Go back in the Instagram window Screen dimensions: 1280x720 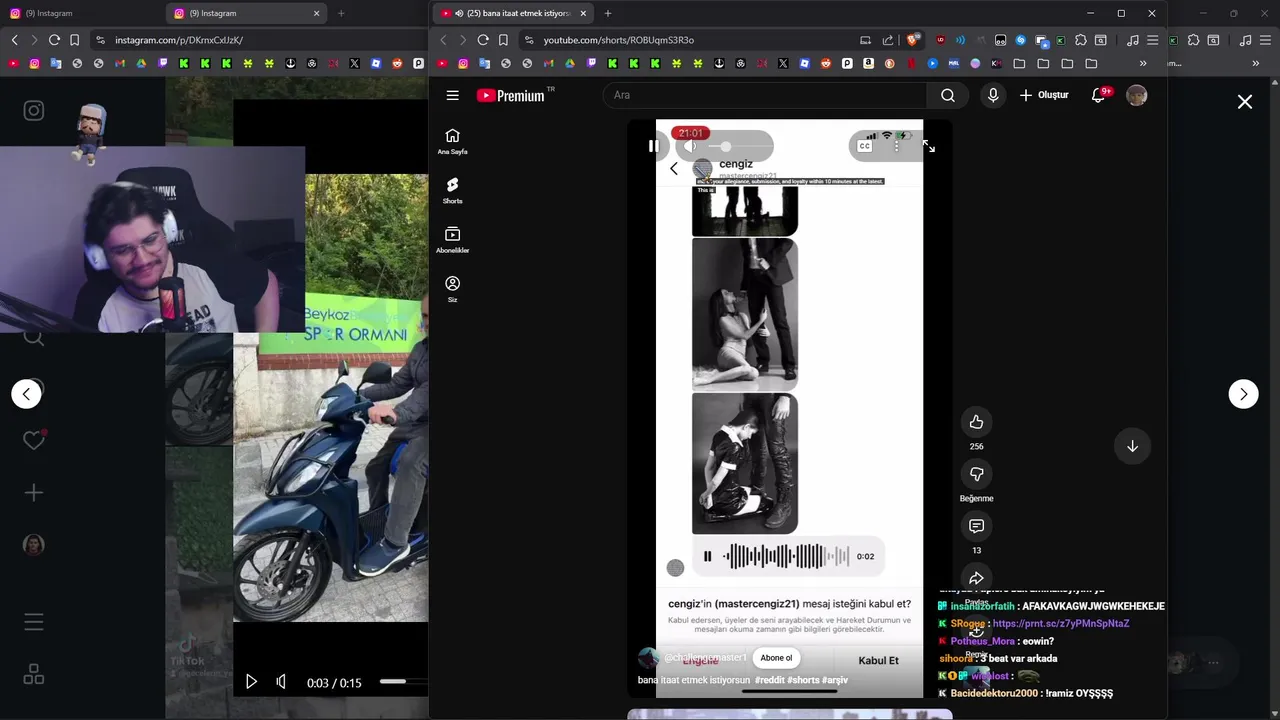tap(14, 40)
